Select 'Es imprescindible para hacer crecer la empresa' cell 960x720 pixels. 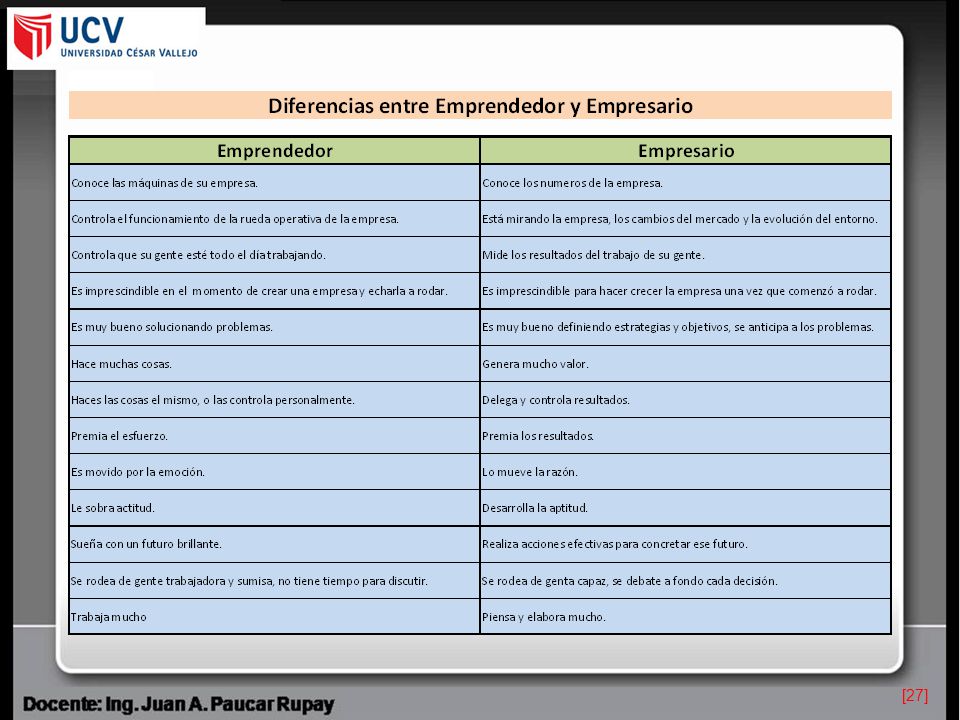tap(686, 291)
